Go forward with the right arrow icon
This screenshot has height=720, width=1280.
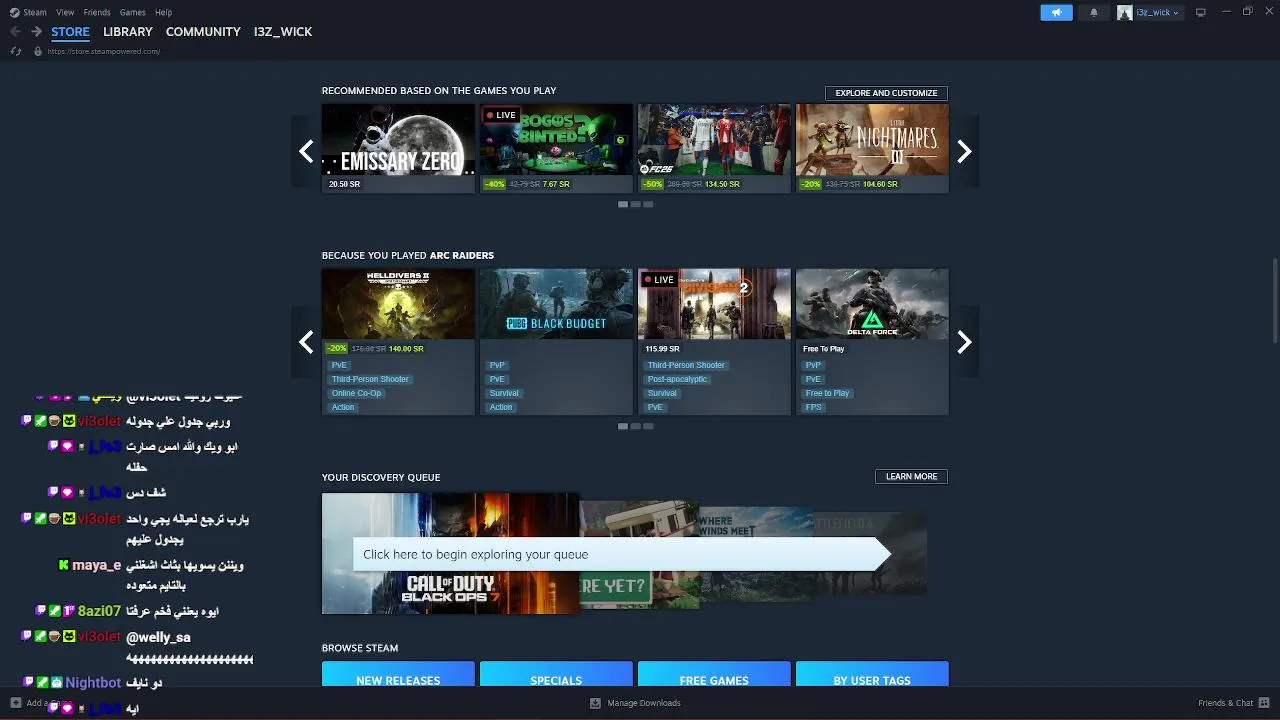point(36,32)
